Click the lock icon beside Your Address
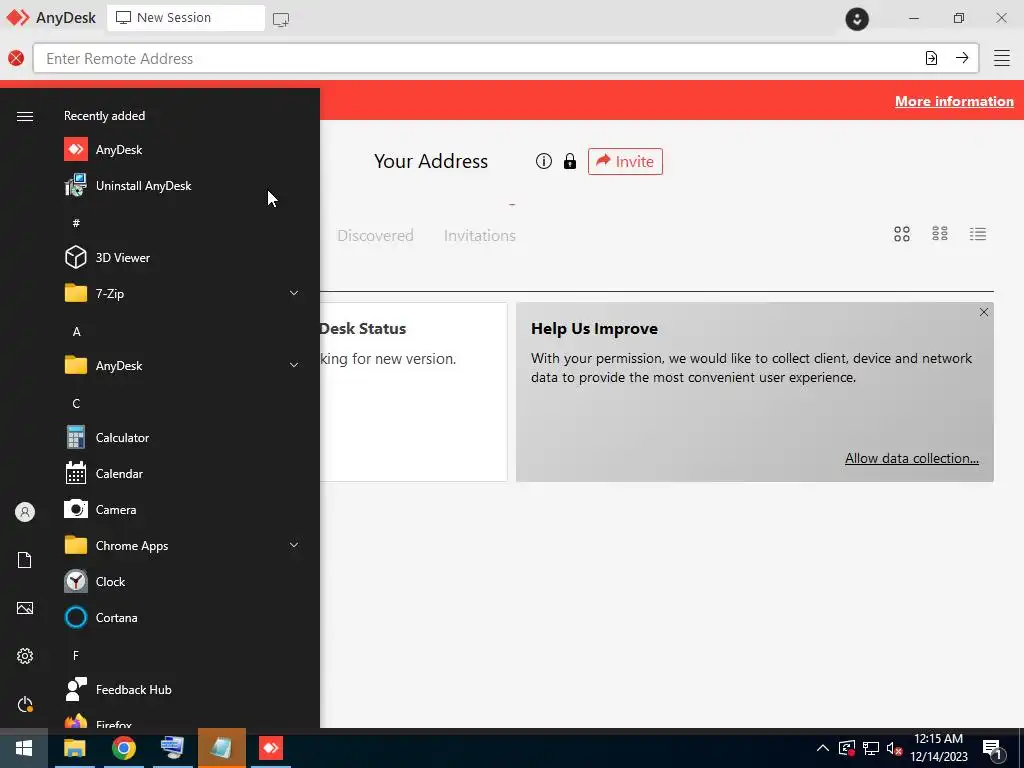This screenshot has height=768, width=1024. (x=570, y=161)
